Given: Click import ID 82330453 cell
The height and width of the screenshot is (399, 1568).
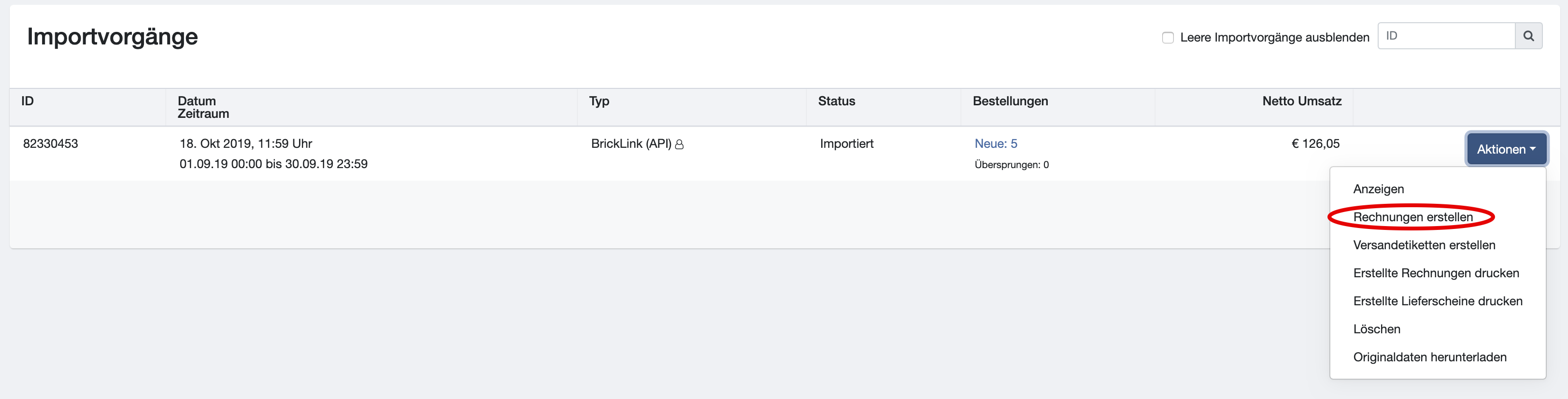Looking at the screenshot, I should [x=51, y=143].
